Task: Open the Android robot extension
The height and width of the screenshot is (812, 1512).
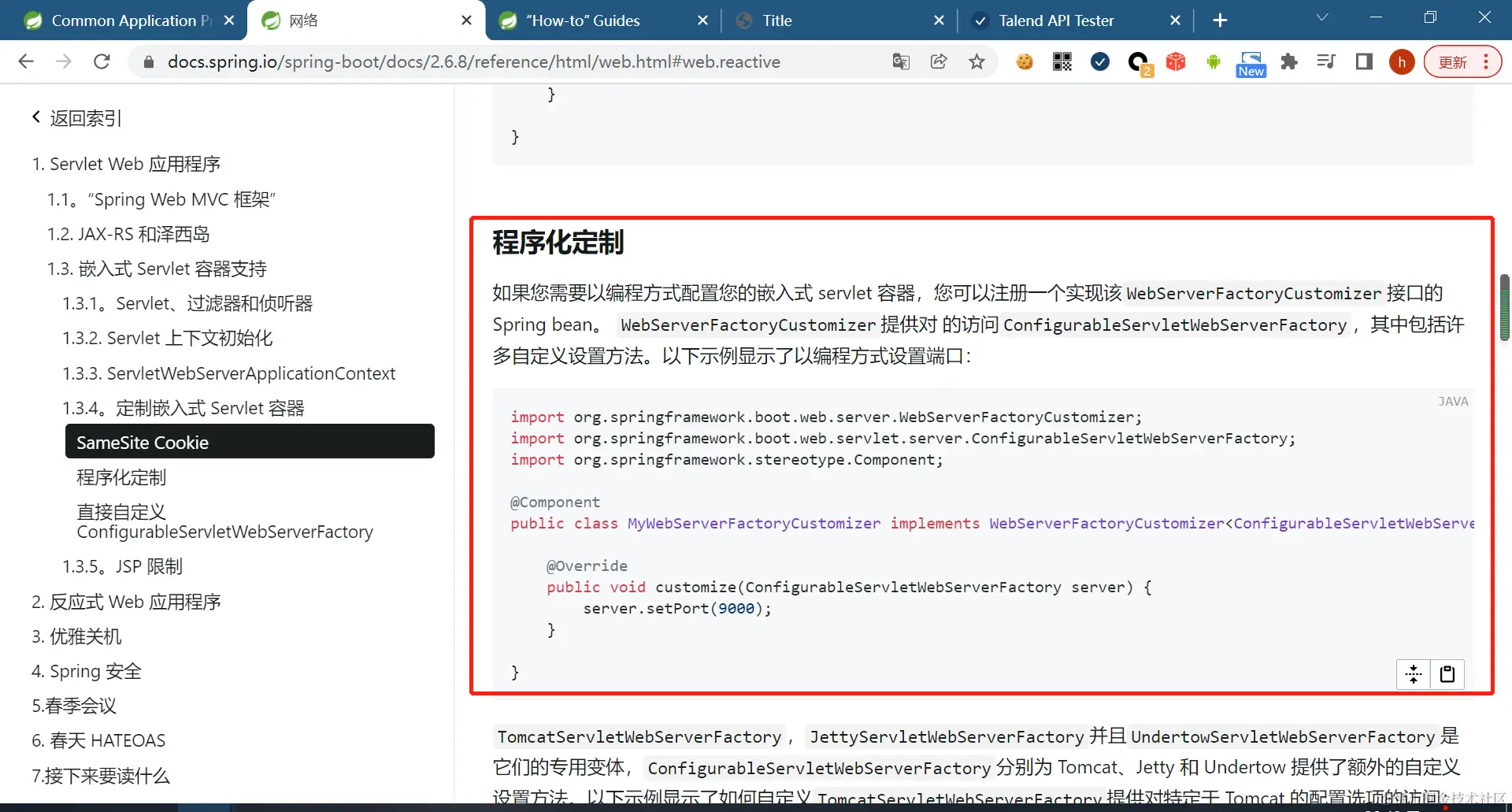Action: point(1214,61)
